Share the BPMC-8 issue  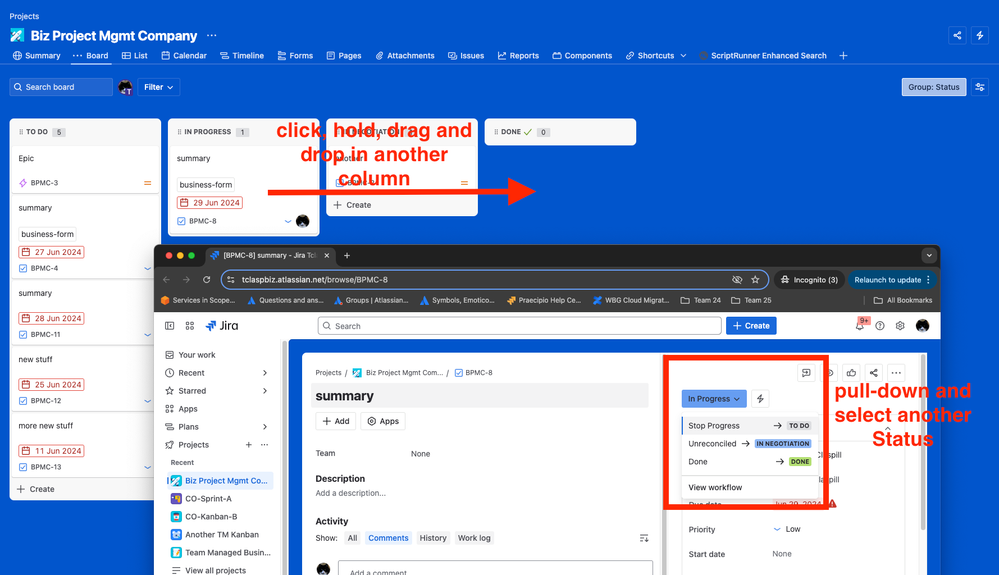(873, 373)
